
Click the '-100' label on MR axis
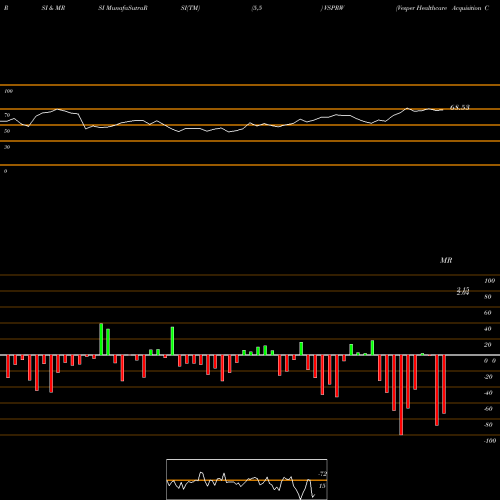point(490,441)
